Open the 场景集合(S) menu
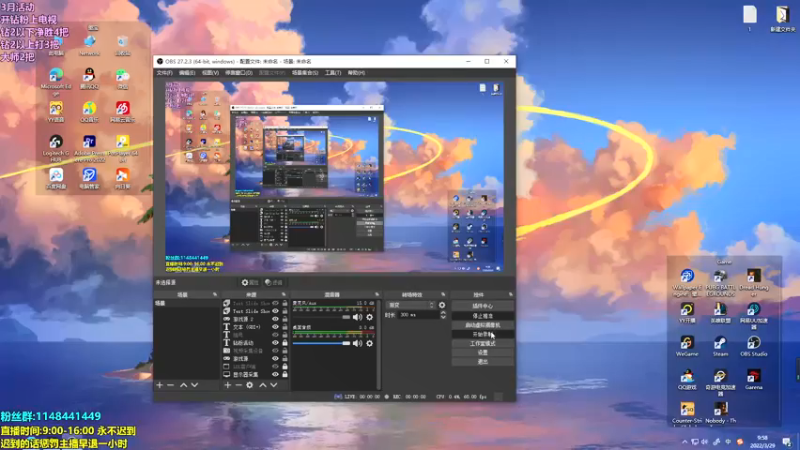This screenshot has width=800, height=450. coord(305,73)
